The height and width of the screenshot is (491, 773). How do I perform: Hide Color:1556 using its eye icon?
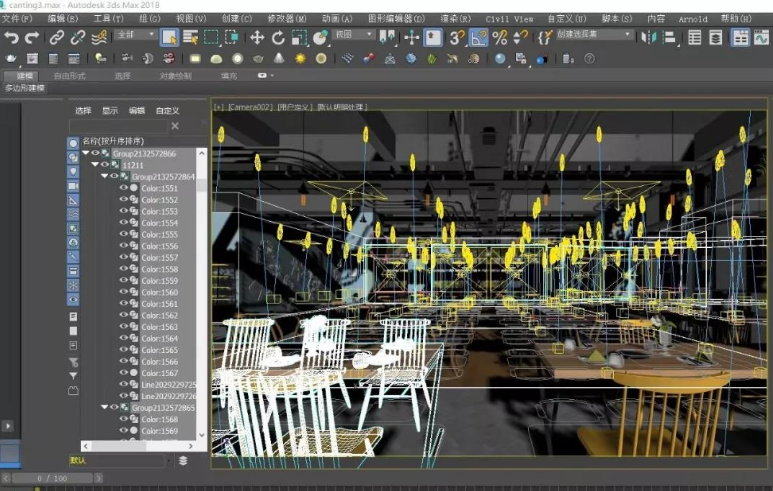(123, 245)
